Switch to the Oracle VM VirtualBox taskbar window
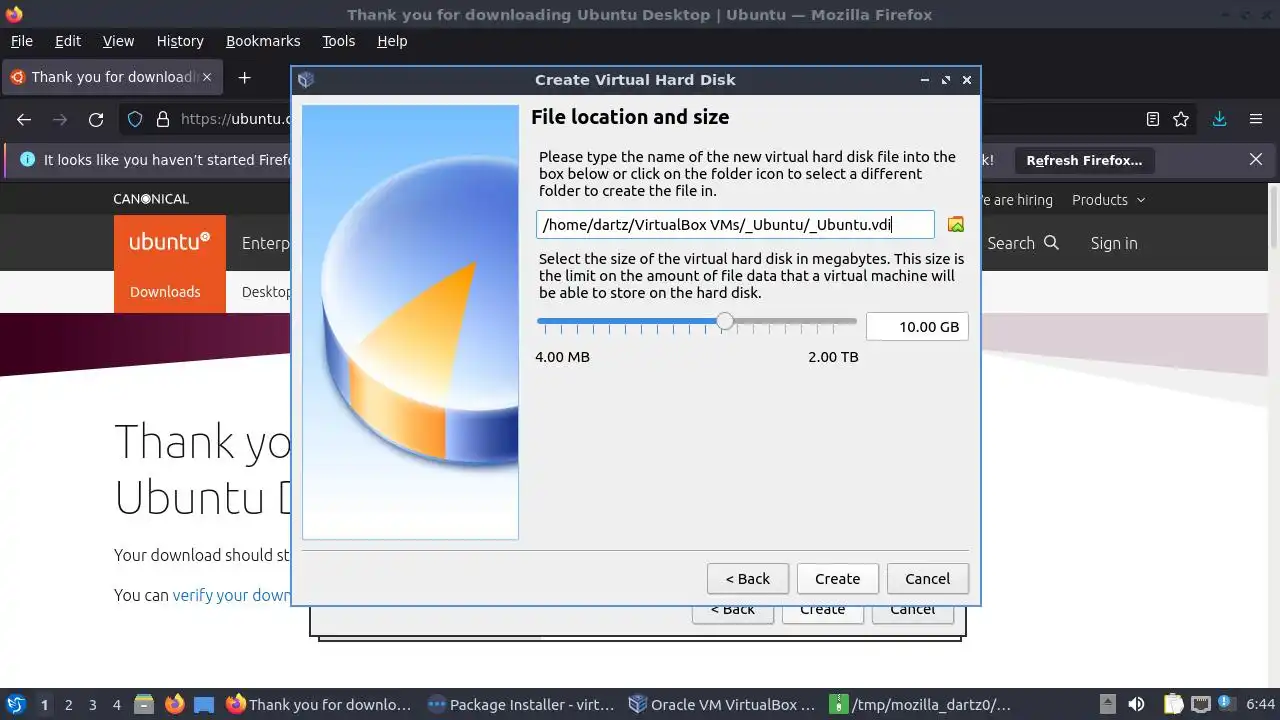The image size is (1280, 720). (x=722, y=704)
